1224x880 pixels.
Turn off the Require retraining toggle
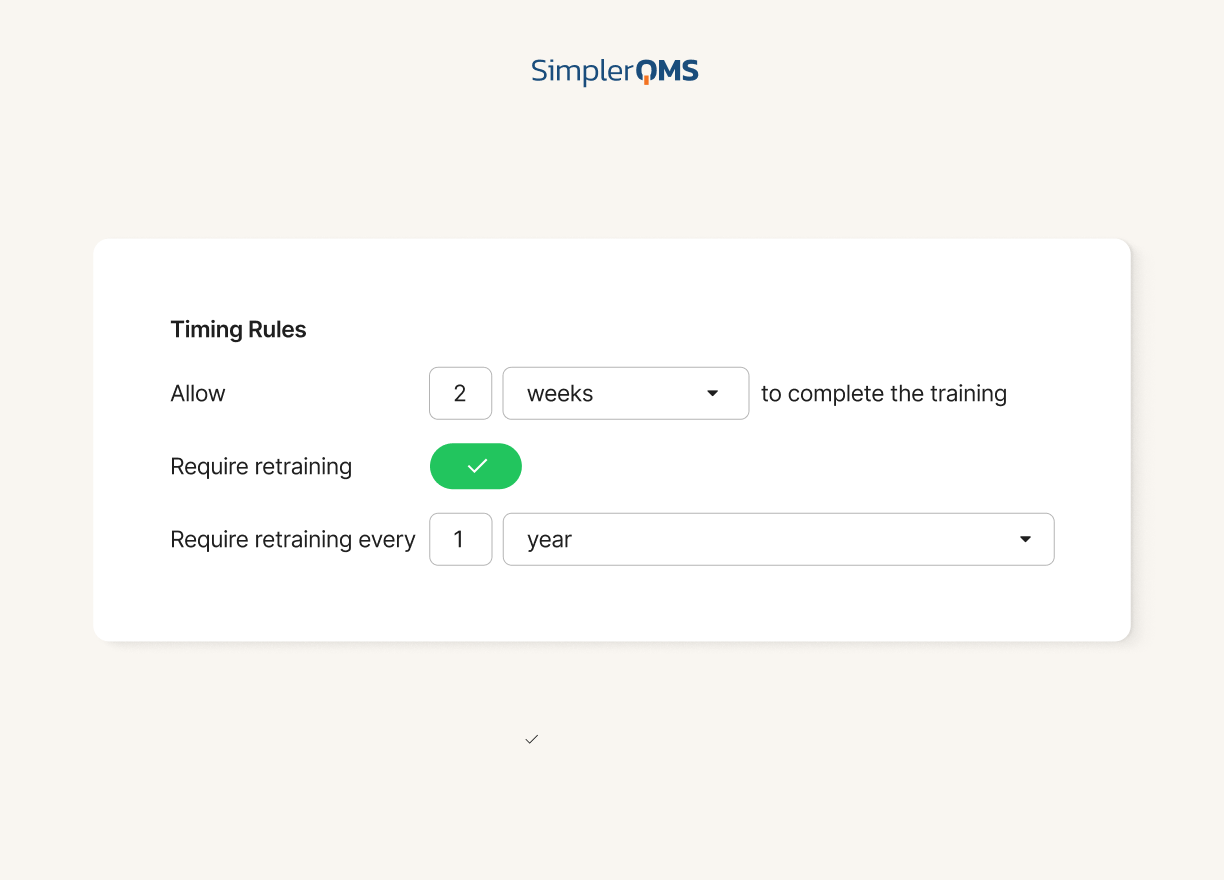(x=476, y=466)
